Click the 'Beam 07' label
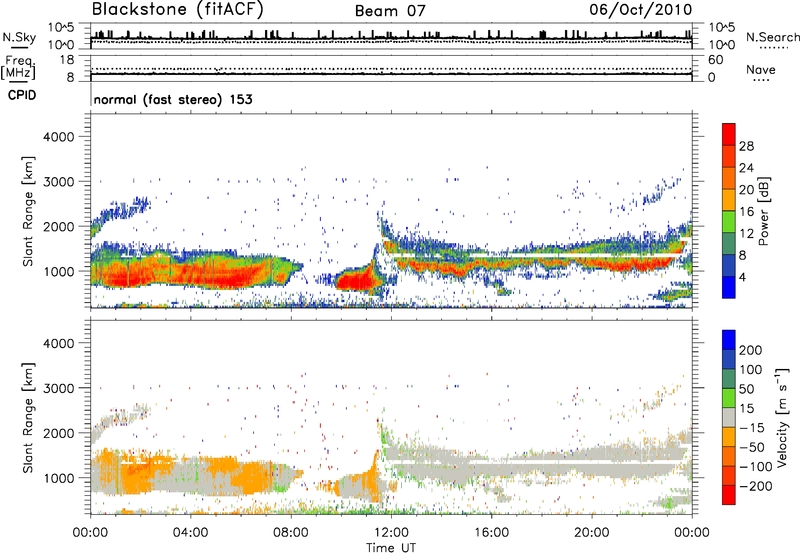 coord(390,11)
